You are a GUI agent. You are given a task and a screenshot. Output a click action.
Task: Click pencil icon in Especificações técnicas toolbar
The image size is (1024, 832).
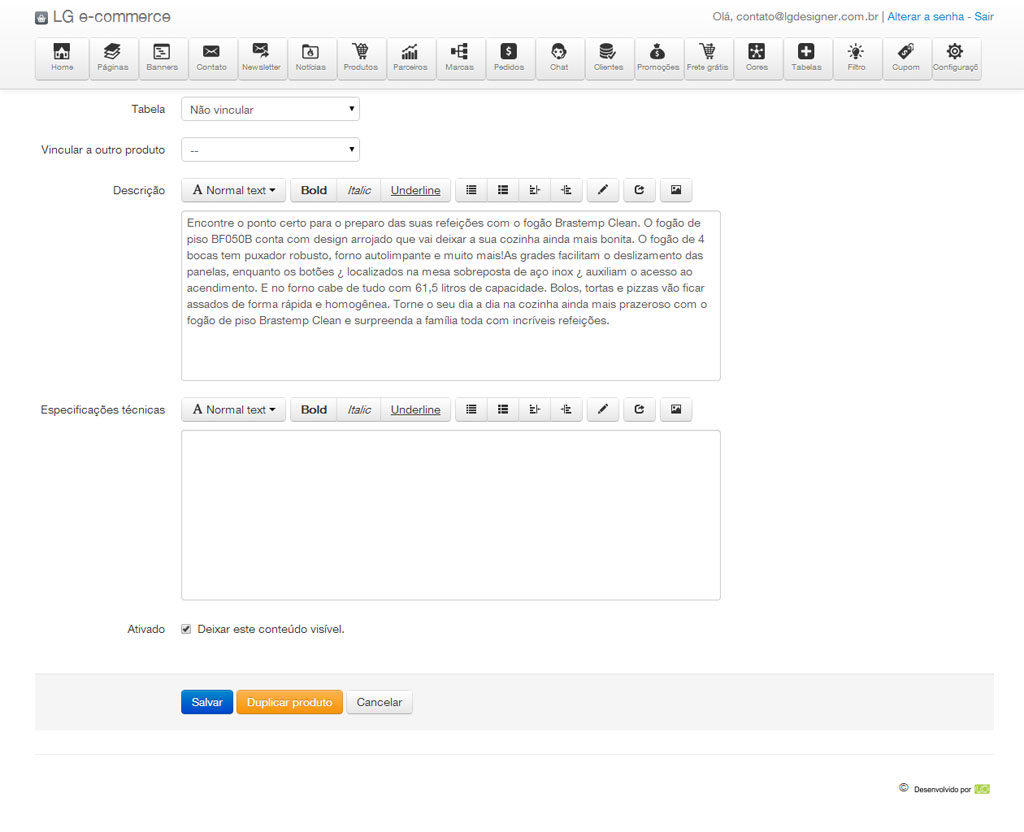602,410
